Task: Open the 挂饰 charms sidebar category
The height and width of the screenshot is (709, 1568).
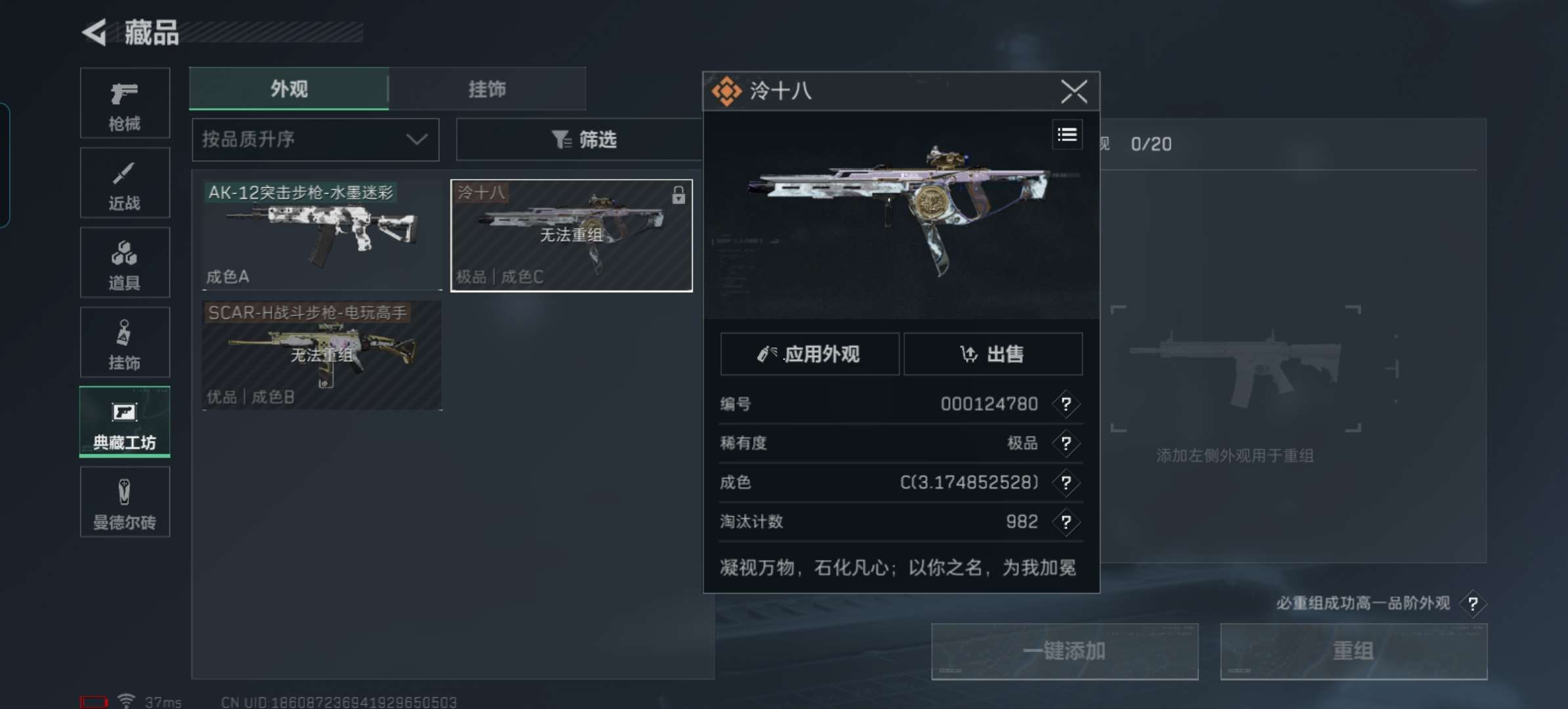Action: click(125, 342)
